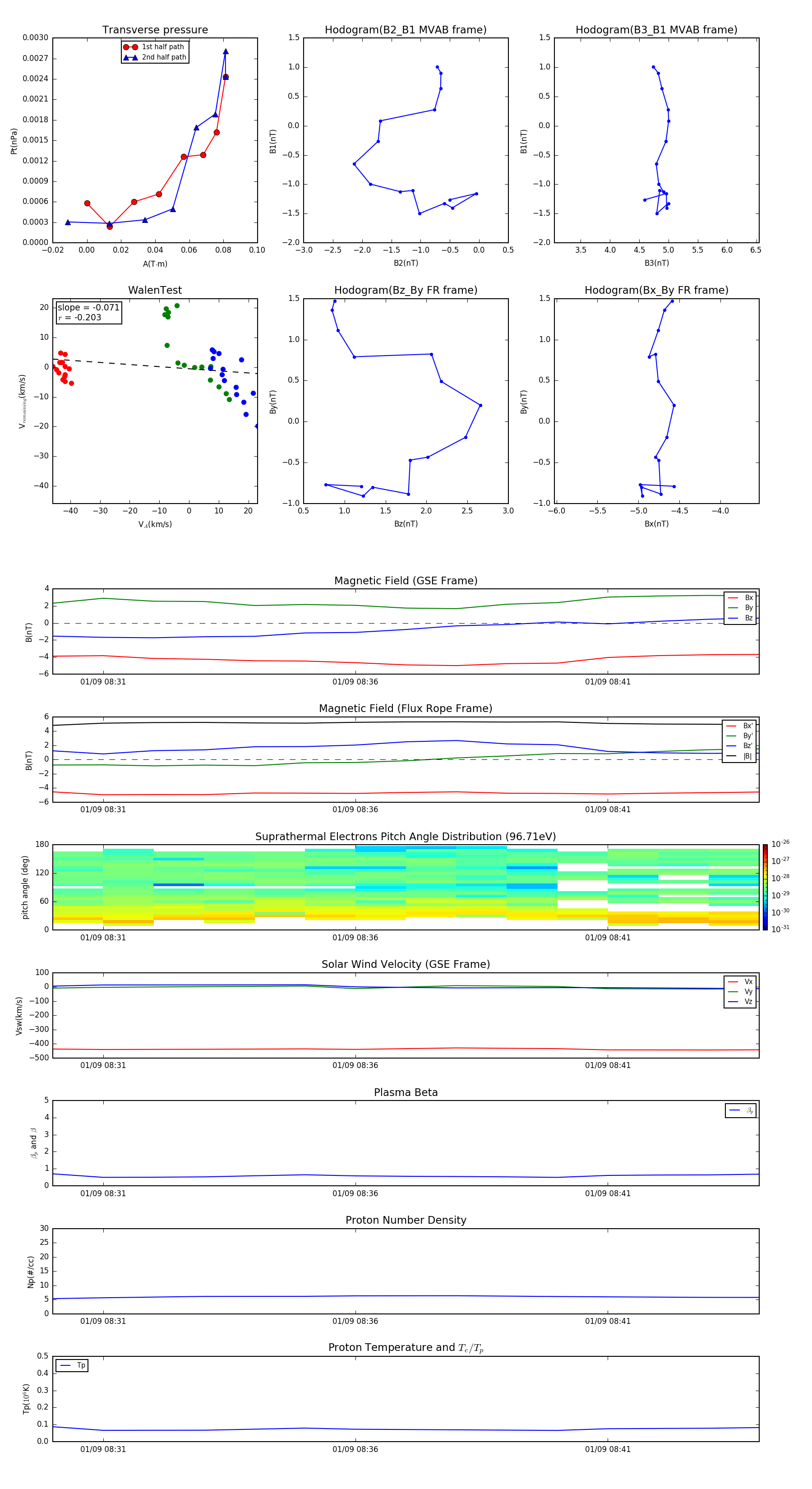Click the "Transverse pressure" plot title

[x=155, y=30]
